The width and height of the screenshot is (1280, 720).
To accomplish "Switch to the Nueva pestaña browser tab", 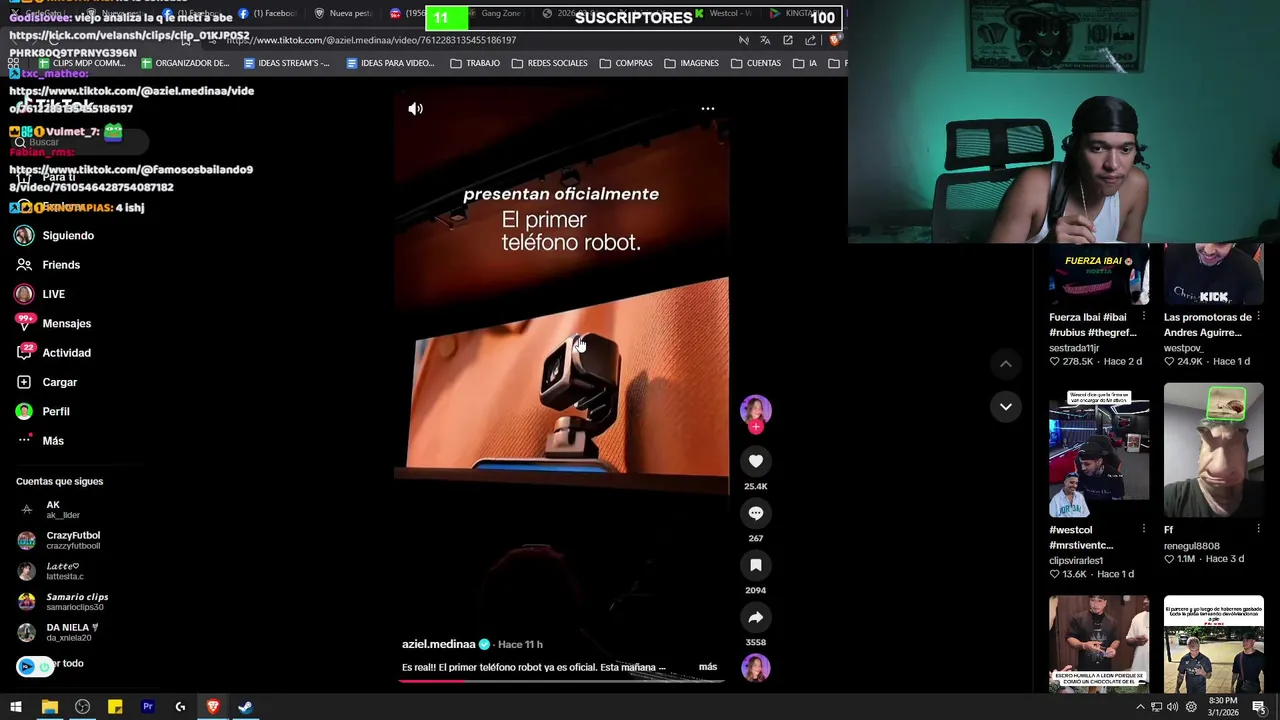I will coord(343,13).
